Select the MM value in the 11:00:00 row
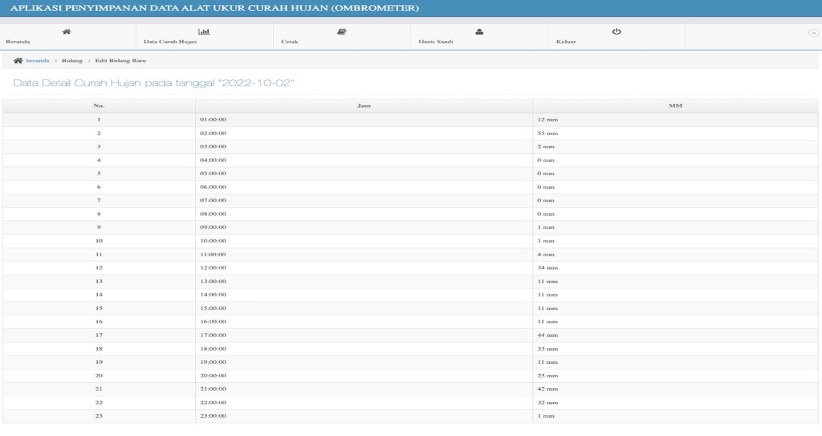Viewport: 822px width, 436px height. (546, 254)
